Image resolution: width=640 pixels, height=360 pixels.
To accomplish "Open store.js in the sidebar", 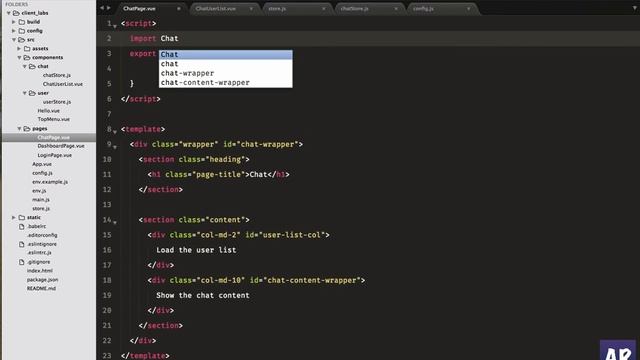I will coord(41,209).
